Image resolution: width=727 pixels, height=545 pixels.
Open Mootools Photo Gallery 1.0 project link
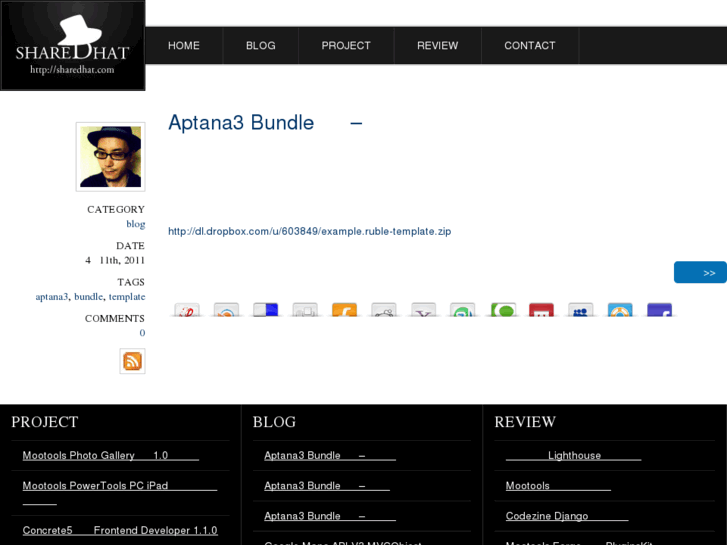[x=111, y=455]
